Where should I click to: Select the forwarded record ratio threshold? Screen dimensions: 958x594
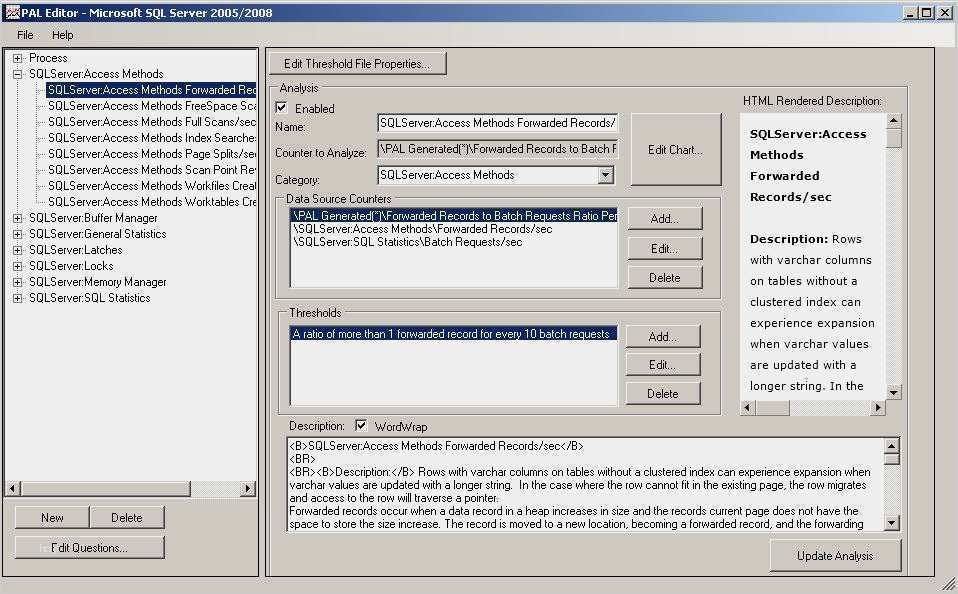coord(453,334)
